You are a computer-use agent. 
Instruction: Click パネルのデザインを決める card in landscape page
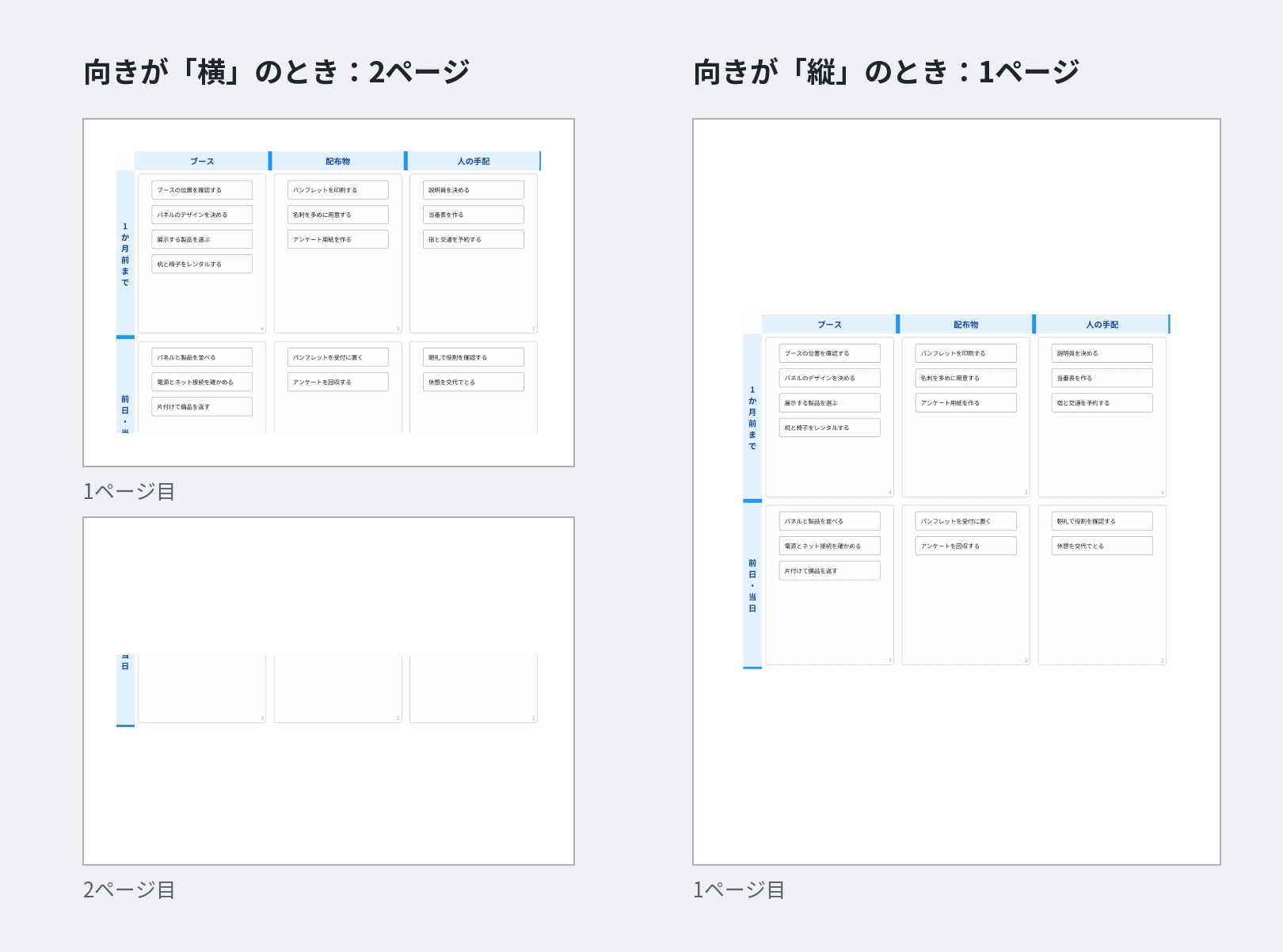(202, 215)
